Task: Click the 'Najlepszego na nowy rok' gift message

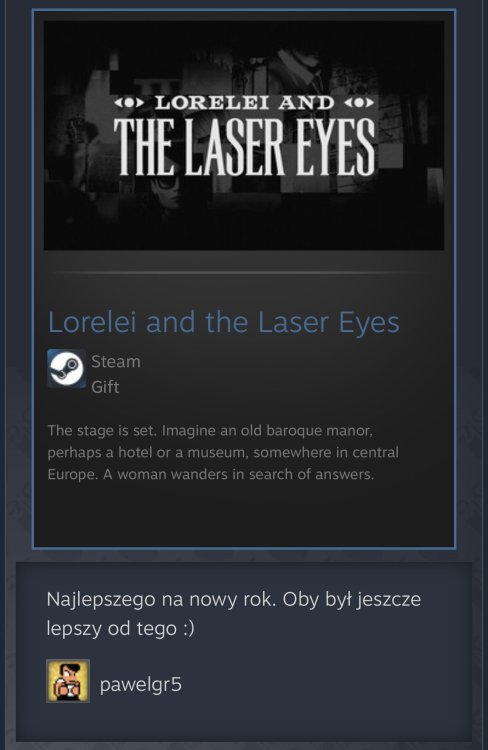Action: click(233, 613)
